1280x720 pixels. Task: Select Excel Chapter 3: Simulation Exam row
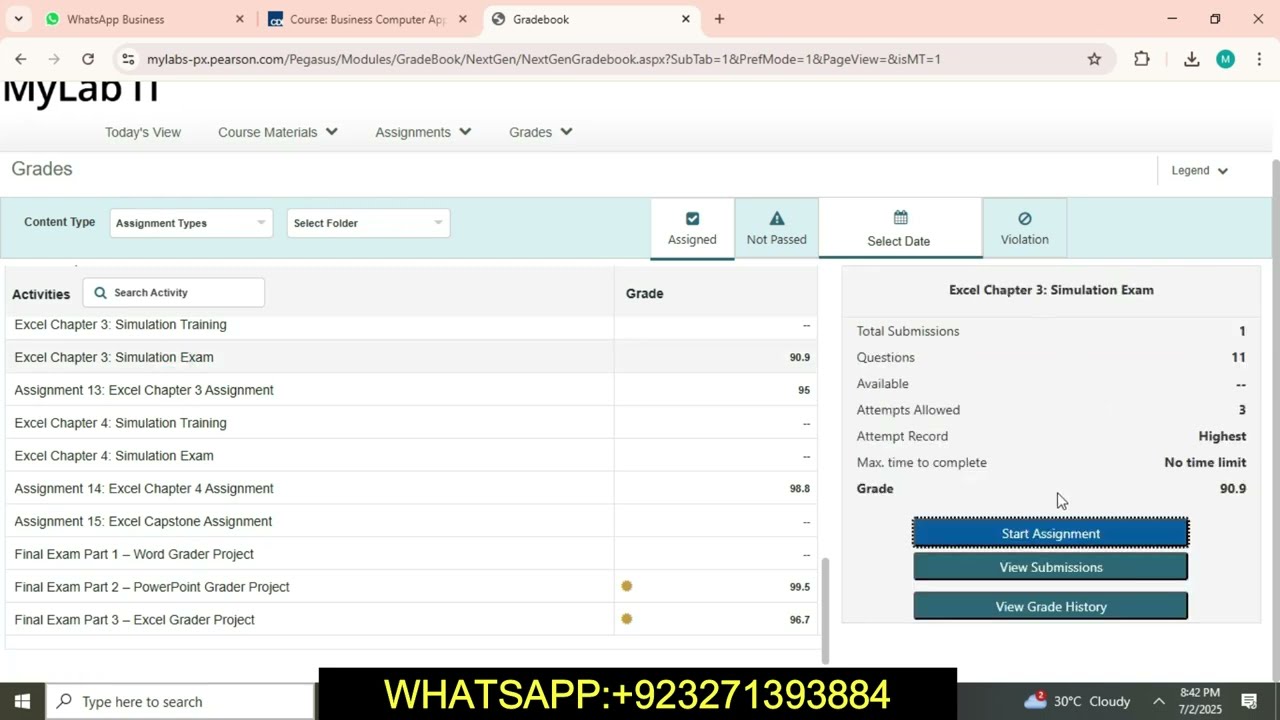coord(411,357)
